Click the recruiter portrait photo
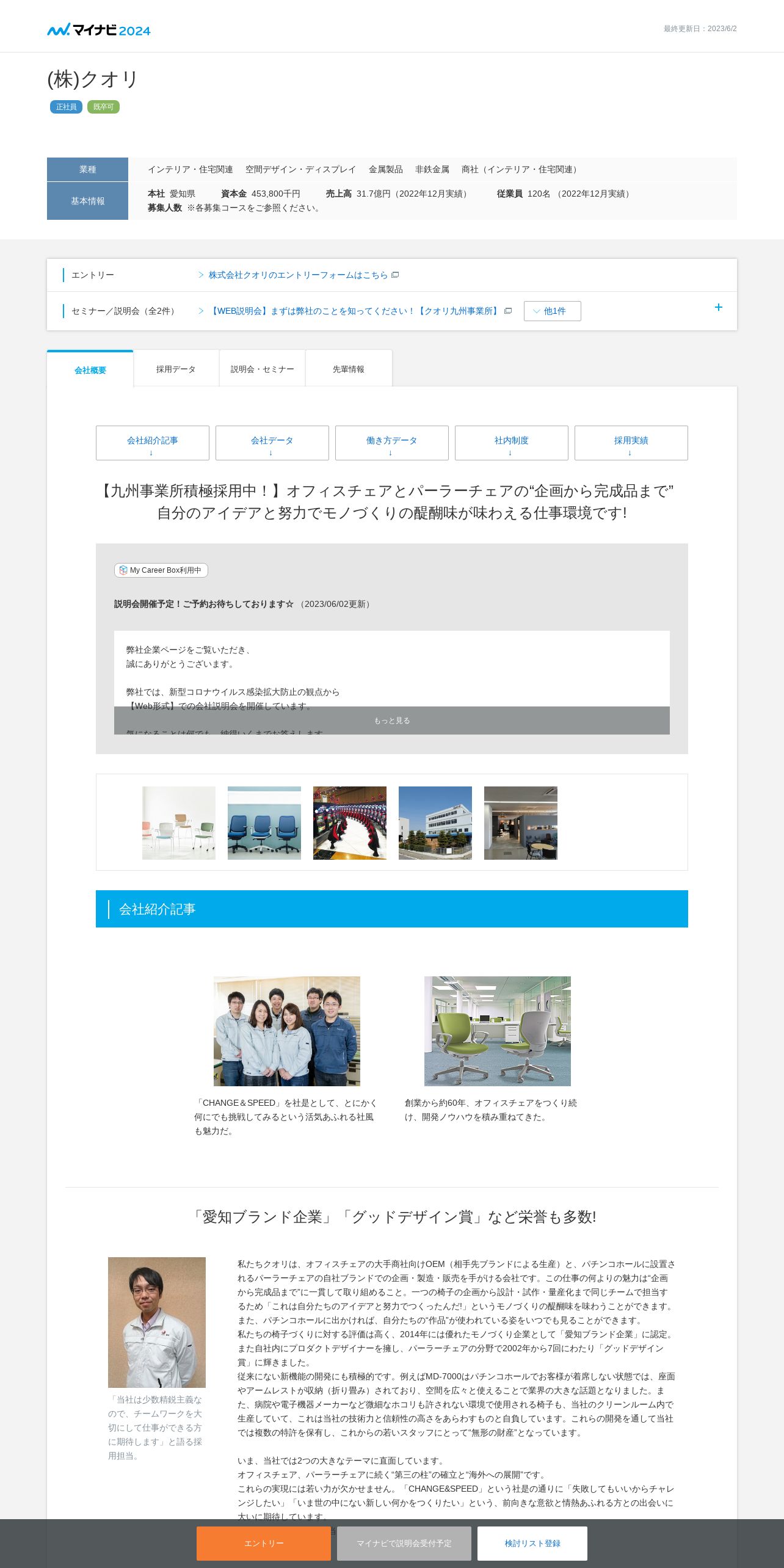This screenshot has height=1568, width=784. (x=157, y=1322)
